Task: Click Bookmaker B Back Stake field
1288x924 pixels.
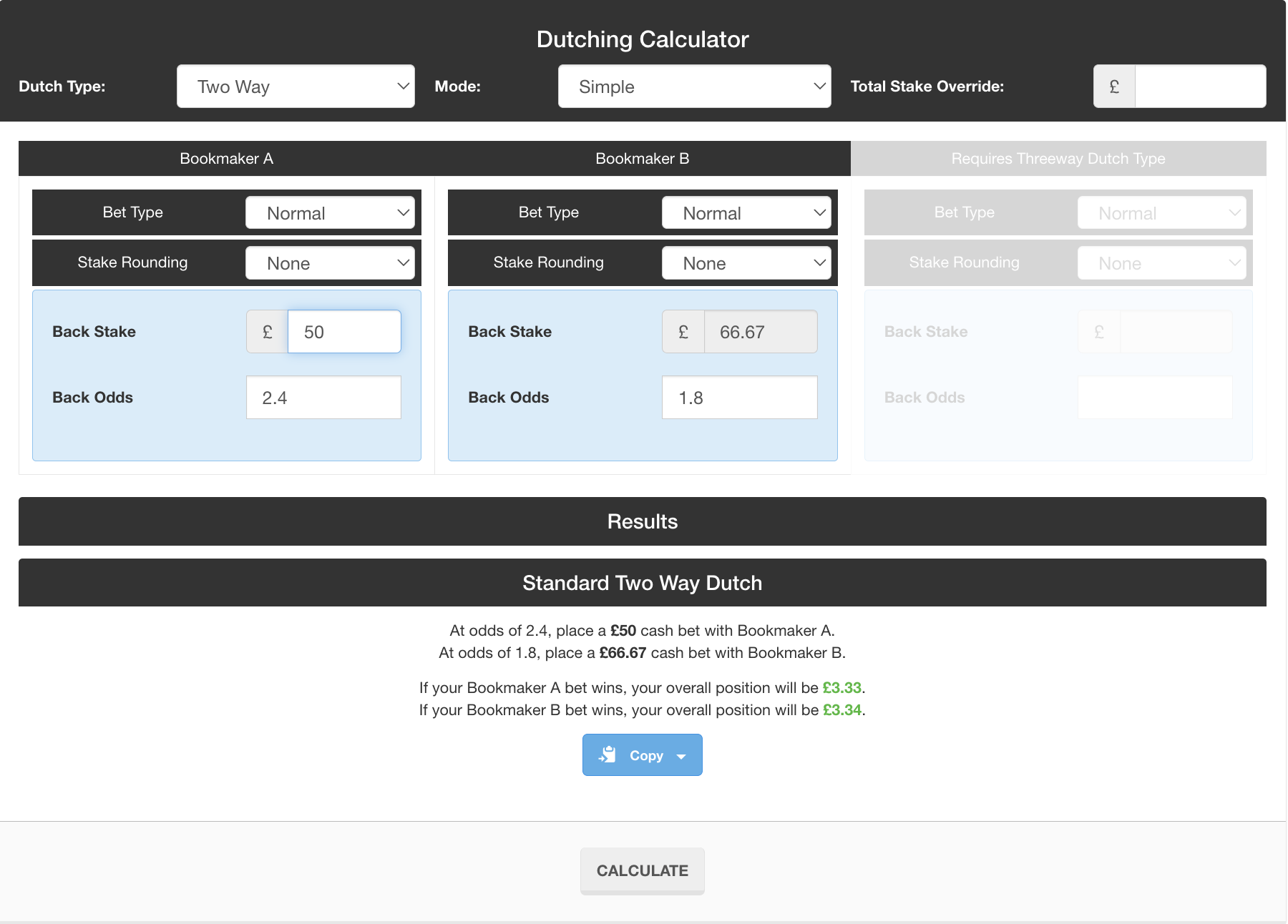Action: coord(761,332)
